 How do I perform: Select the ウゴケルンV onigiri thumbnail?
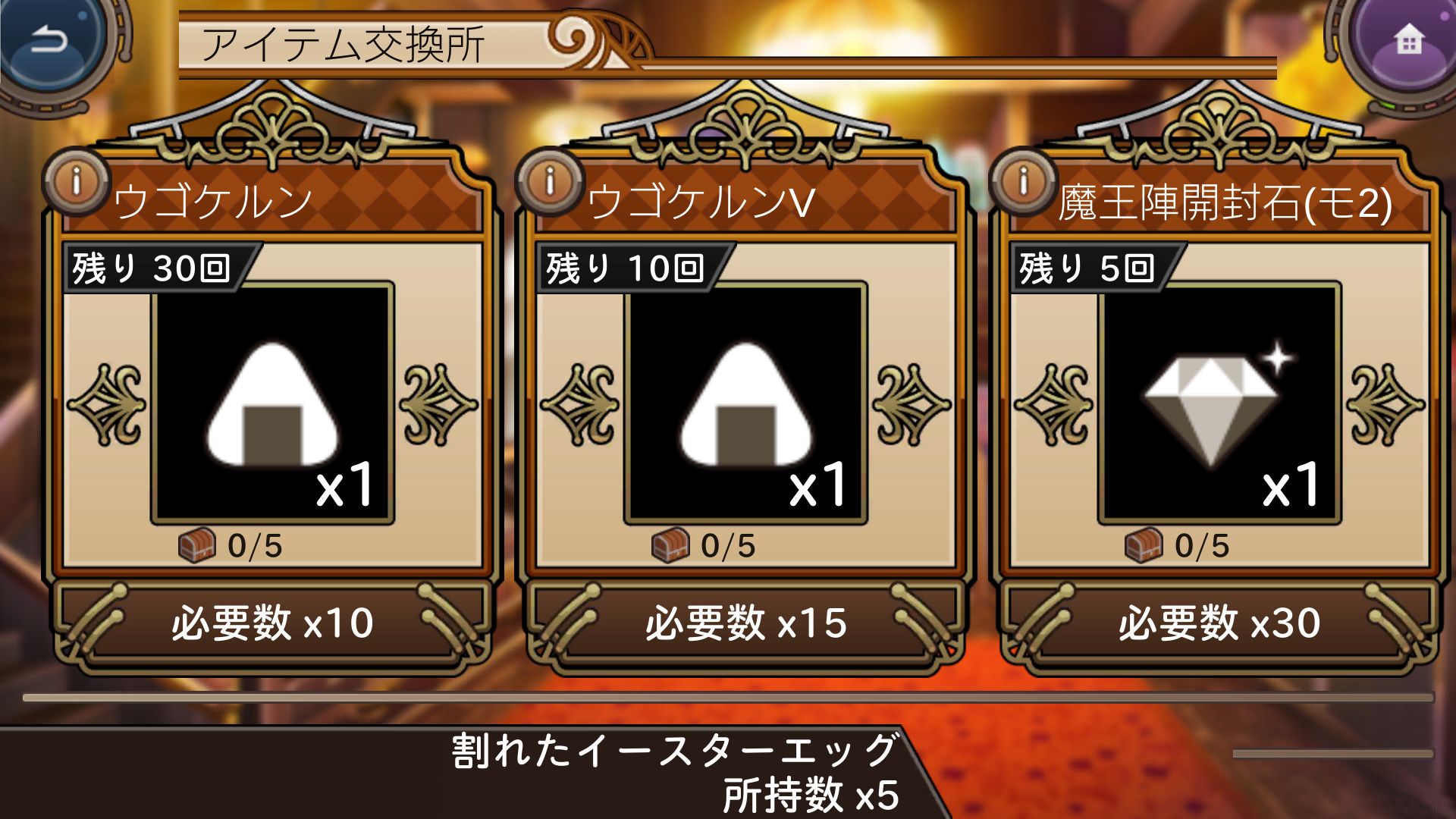[x=746, y=403]
